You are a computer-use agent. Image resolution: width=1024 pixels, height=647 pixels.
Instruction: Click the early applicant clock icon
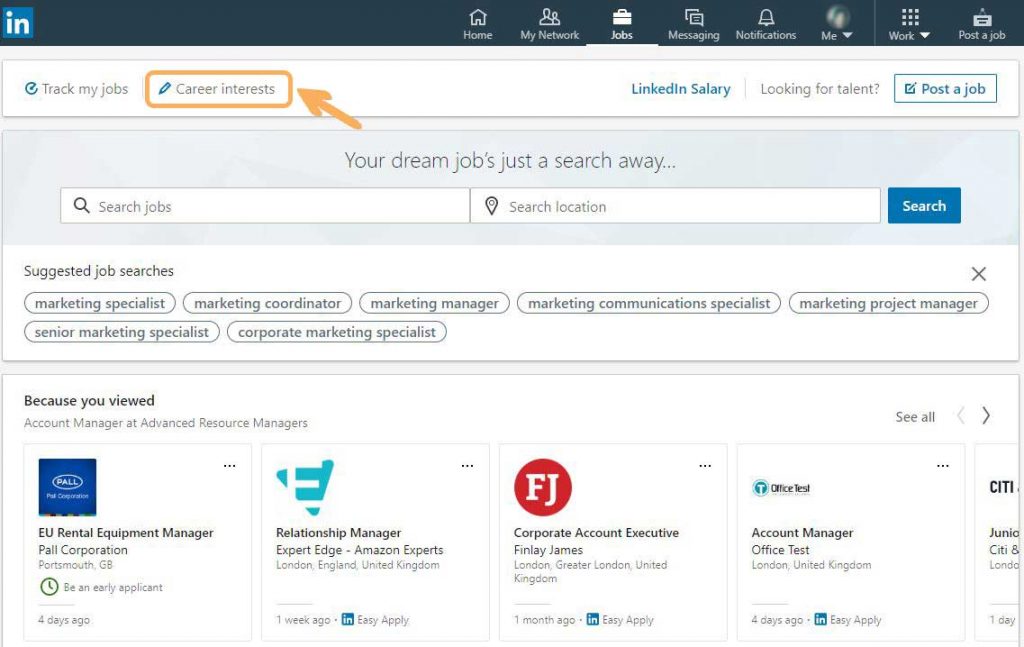49,587
